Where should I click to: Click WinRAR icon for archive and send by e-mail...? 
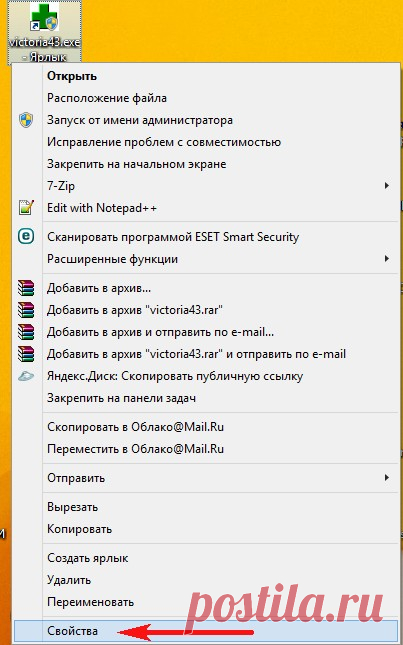coord(26,332)
